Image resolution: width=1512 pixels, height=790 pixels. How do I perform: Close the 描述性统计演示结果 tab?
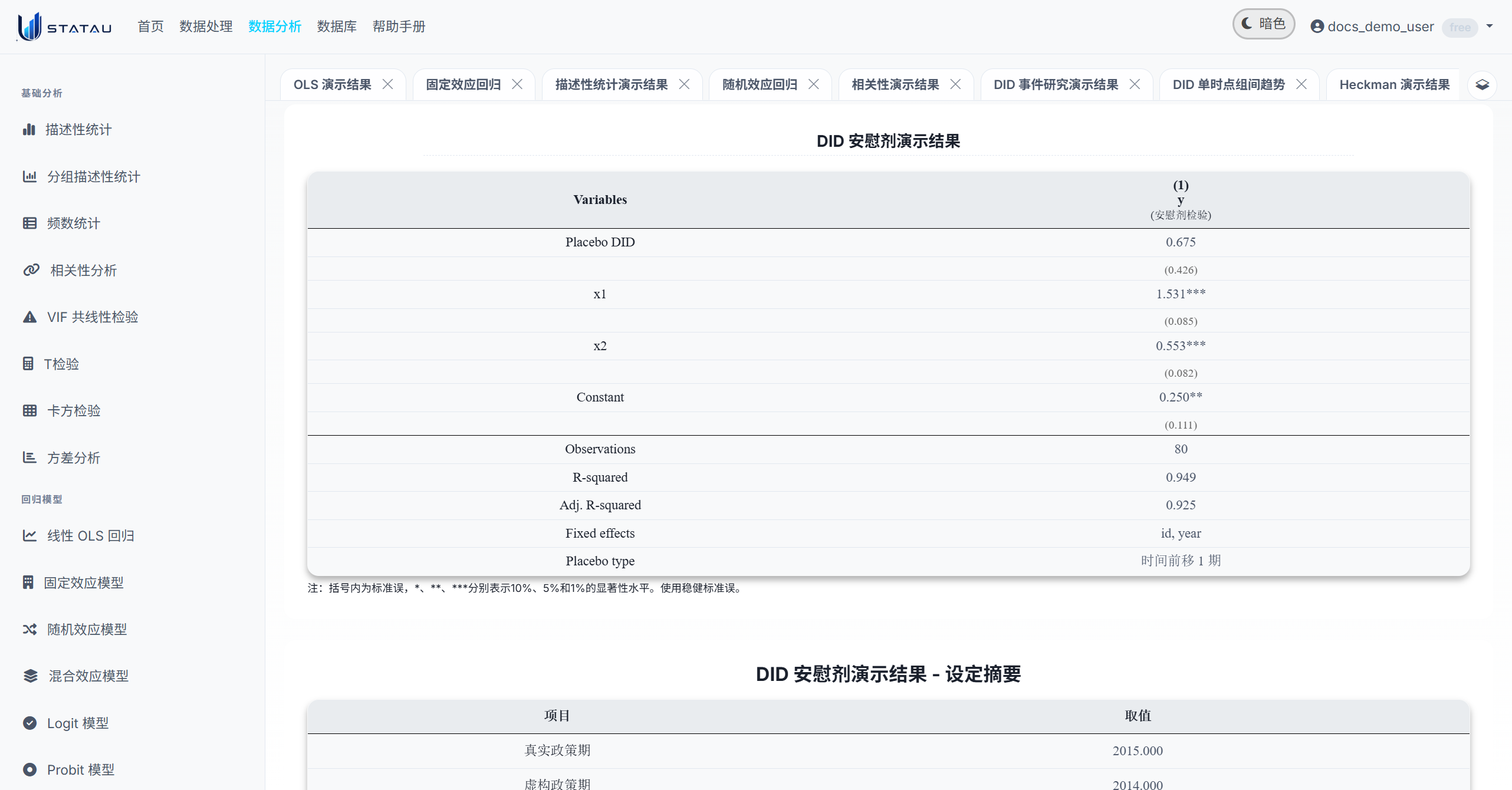(685, 84)
